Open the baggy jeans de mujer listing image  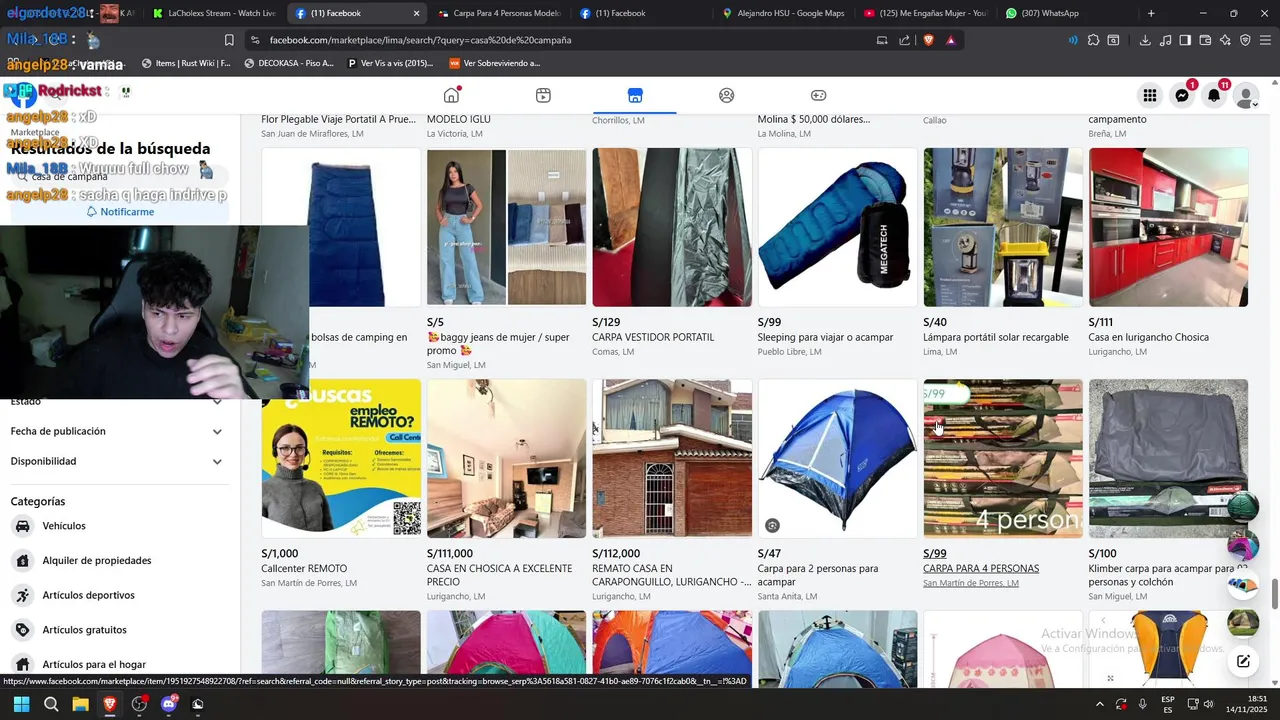(x=506, y=227)
